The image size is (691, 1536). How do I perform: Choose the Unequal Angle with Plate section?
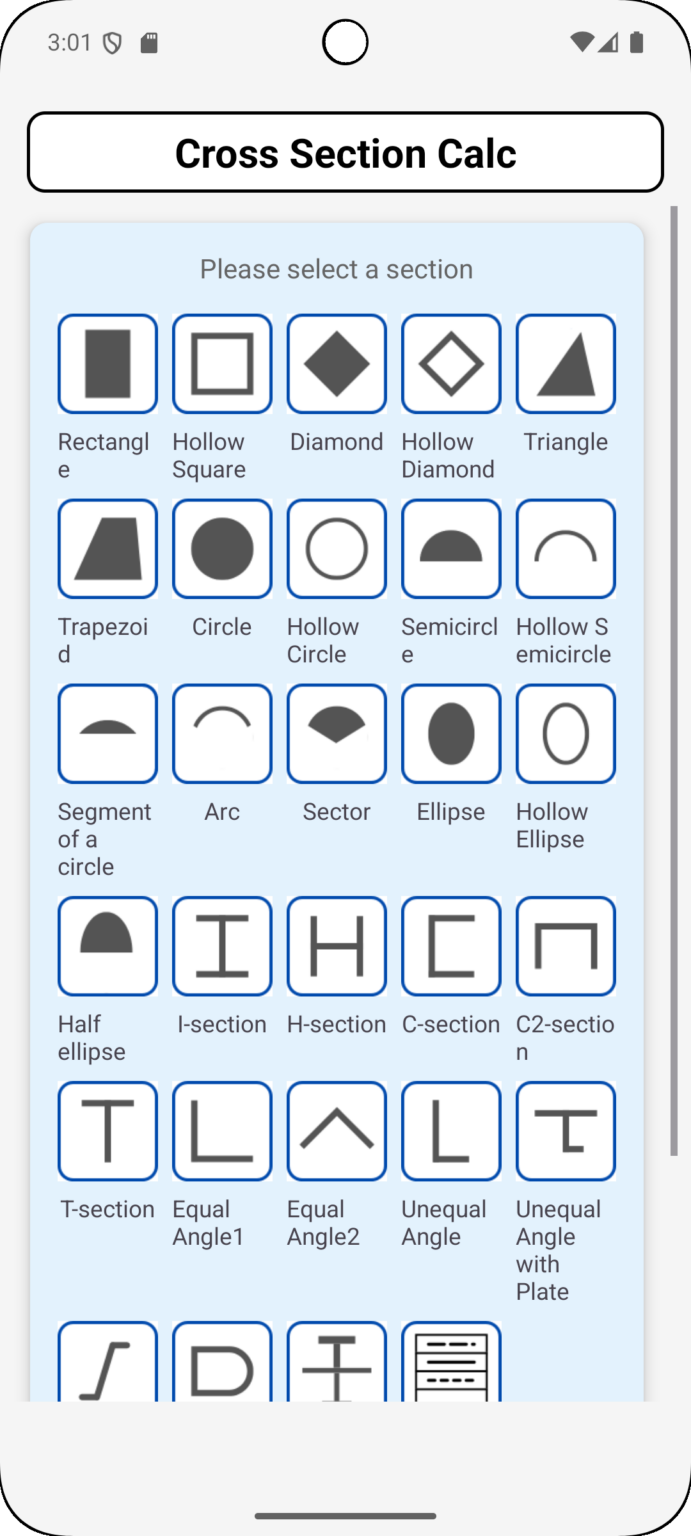[565, 1130]
